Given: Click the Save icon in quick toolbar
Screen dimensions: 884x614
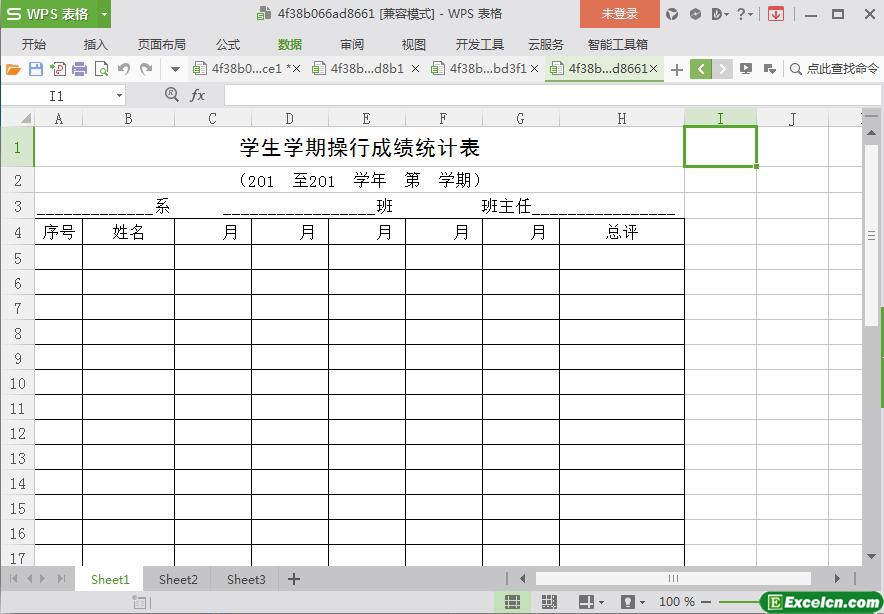Looking at the screenshot, I should click(x=36, y=69).
